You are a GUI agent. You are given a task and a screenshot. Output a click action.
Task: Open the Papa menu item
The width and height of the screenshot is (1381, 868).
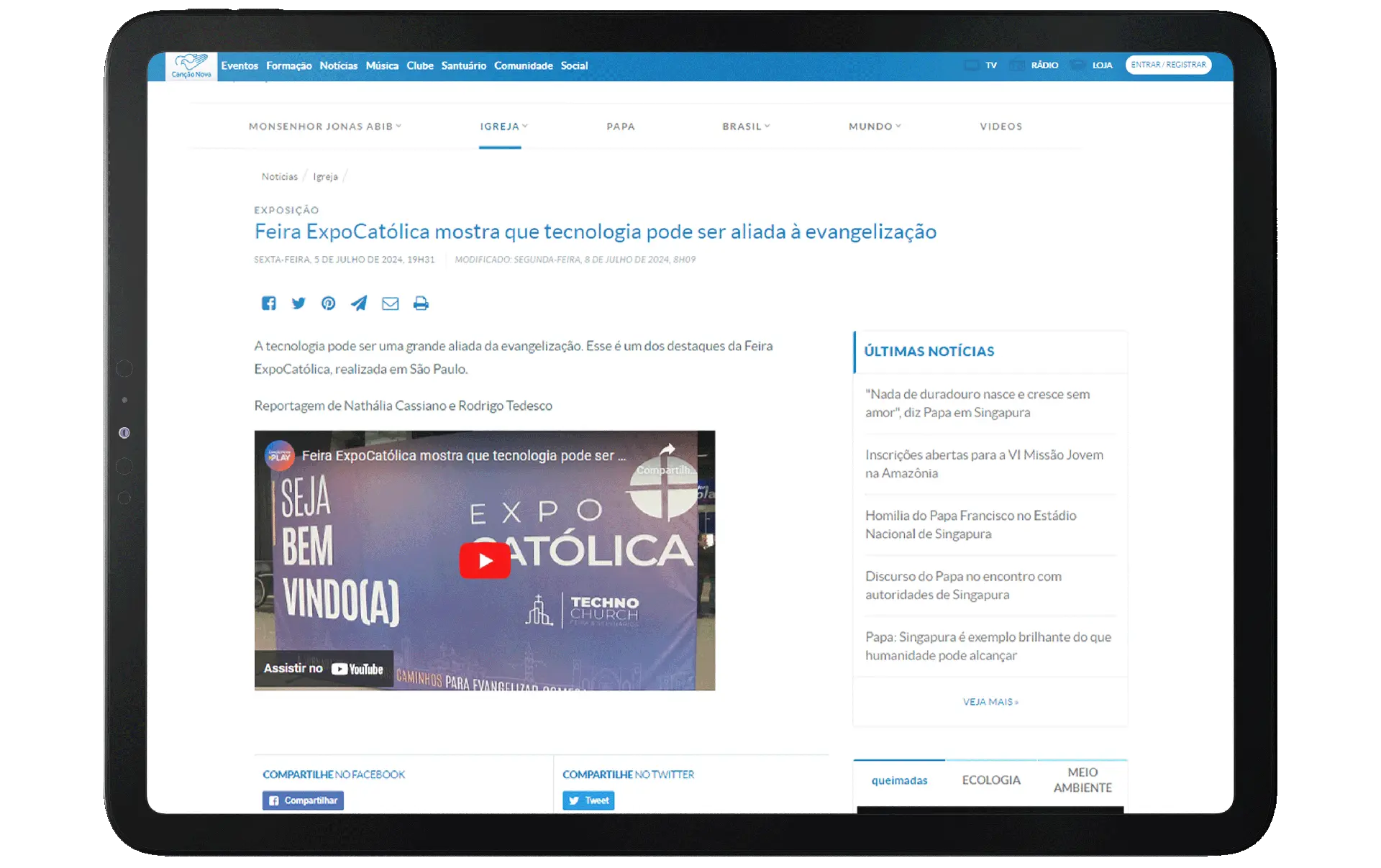(621, 127)
